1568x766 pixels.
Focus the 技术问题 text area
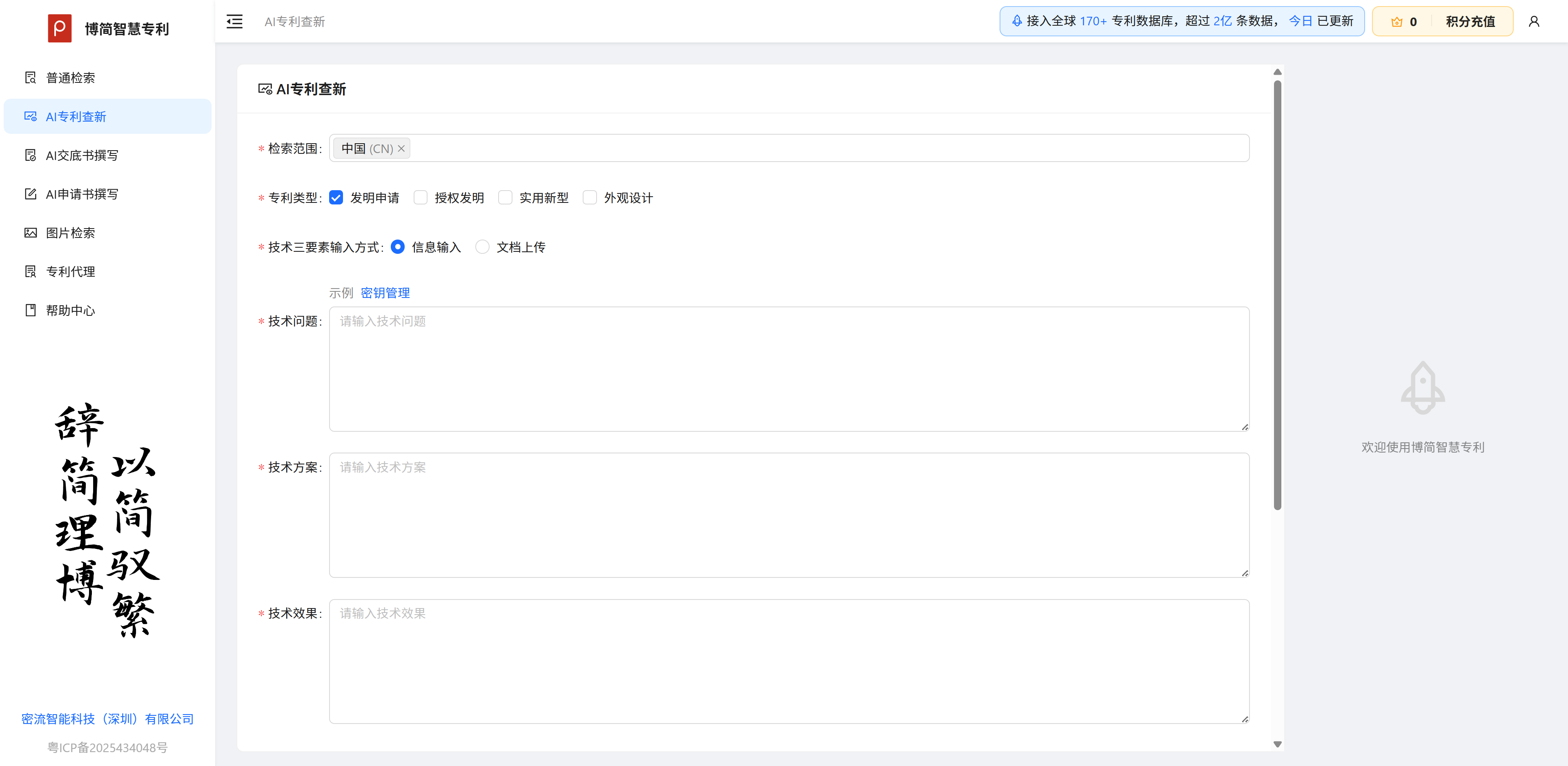[x=788, y=369]
